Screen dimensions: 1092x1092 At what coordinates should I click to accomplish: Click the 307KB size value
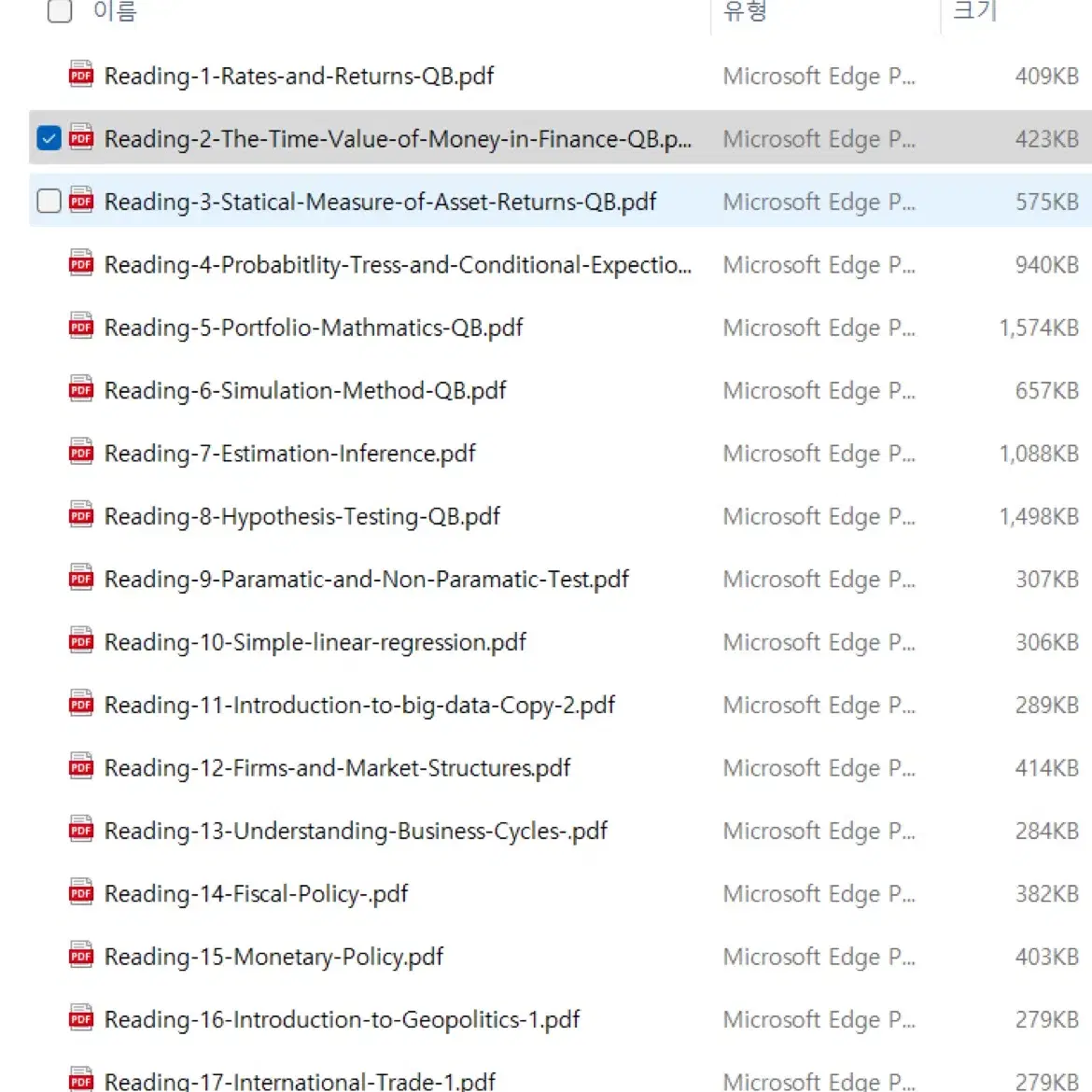1046,580
